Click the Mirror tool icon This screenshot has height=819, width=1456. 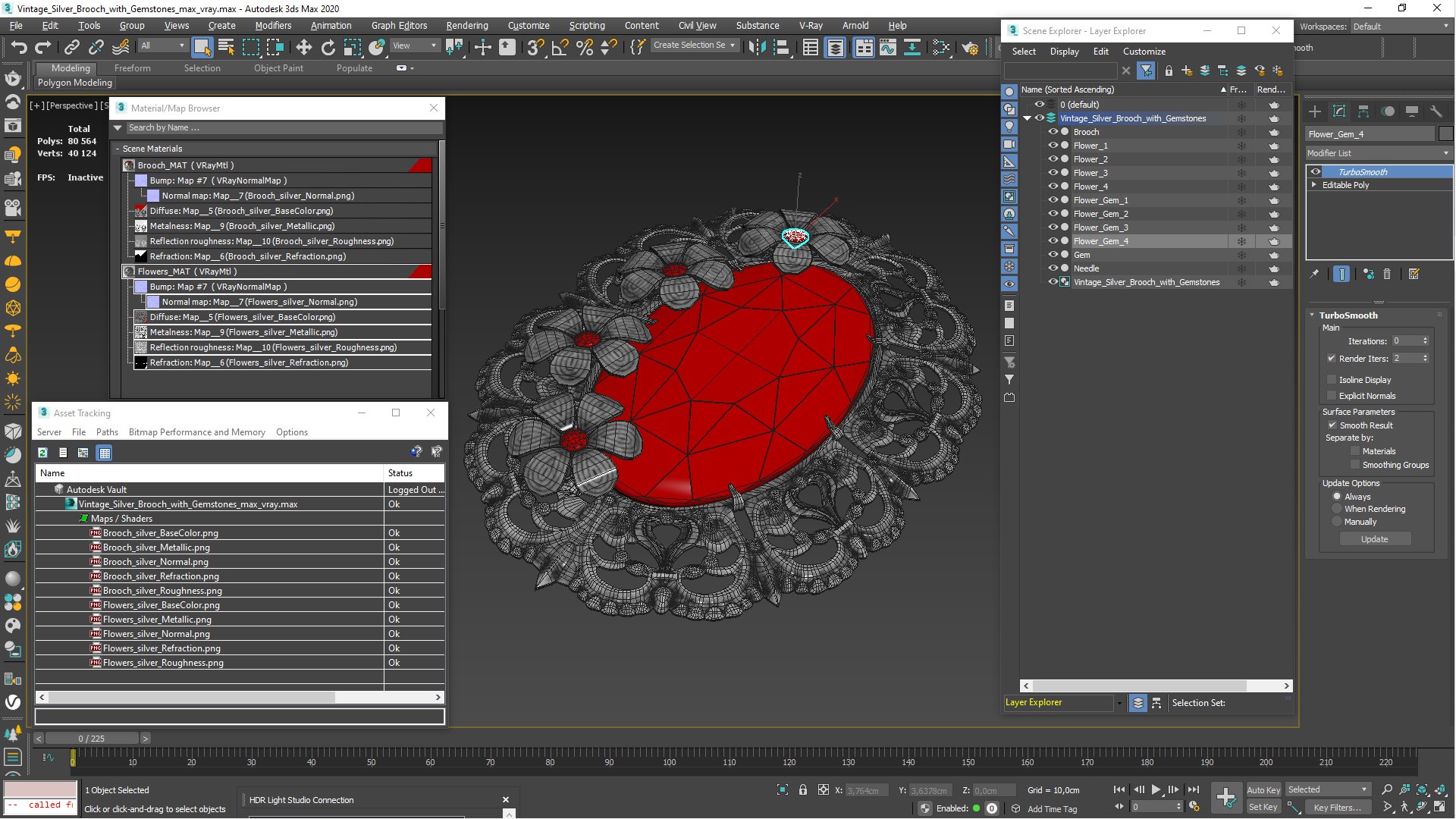pos(757,47)
